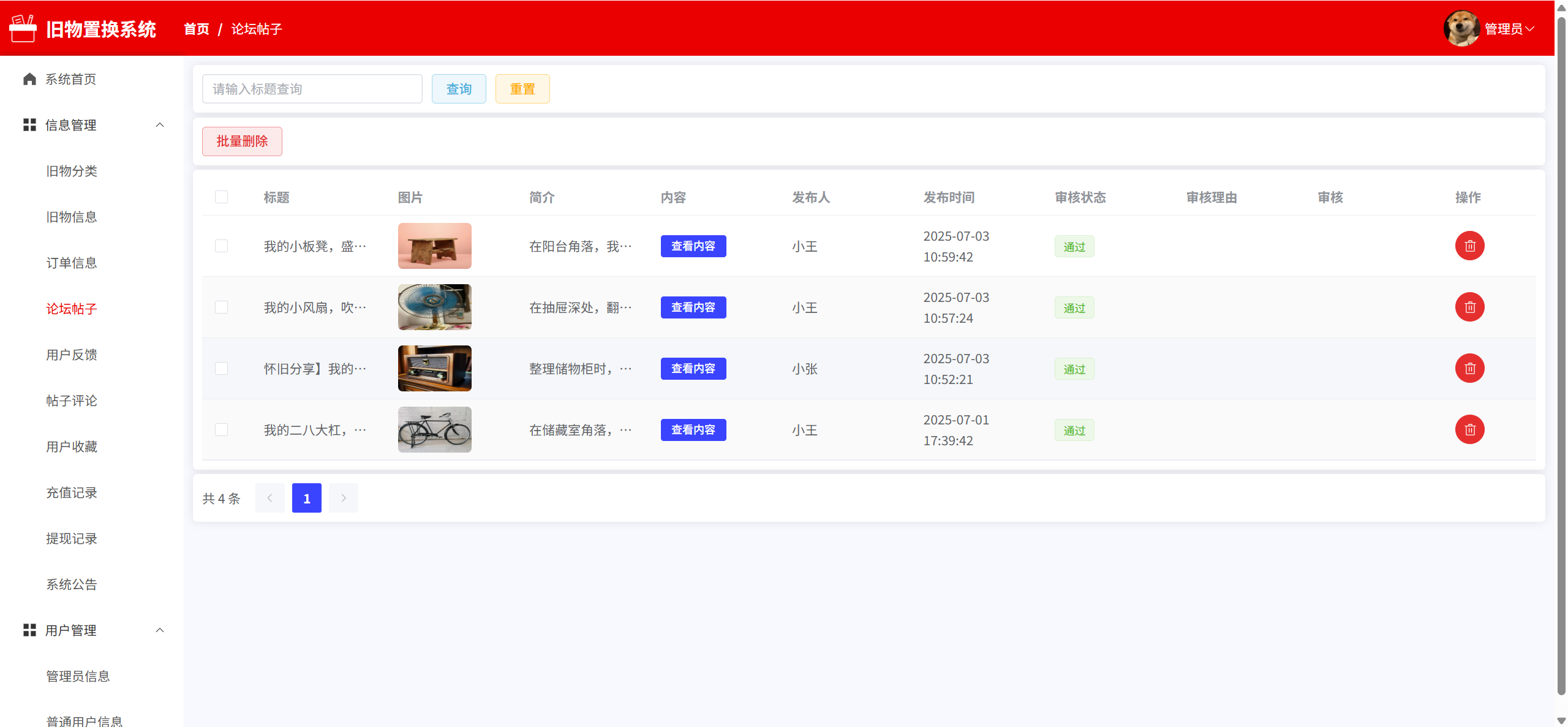The width and height of the screenshot is (1568, 727).
Task: Collapse the 信息管理 sidebar section
Action: coord(160,125)
